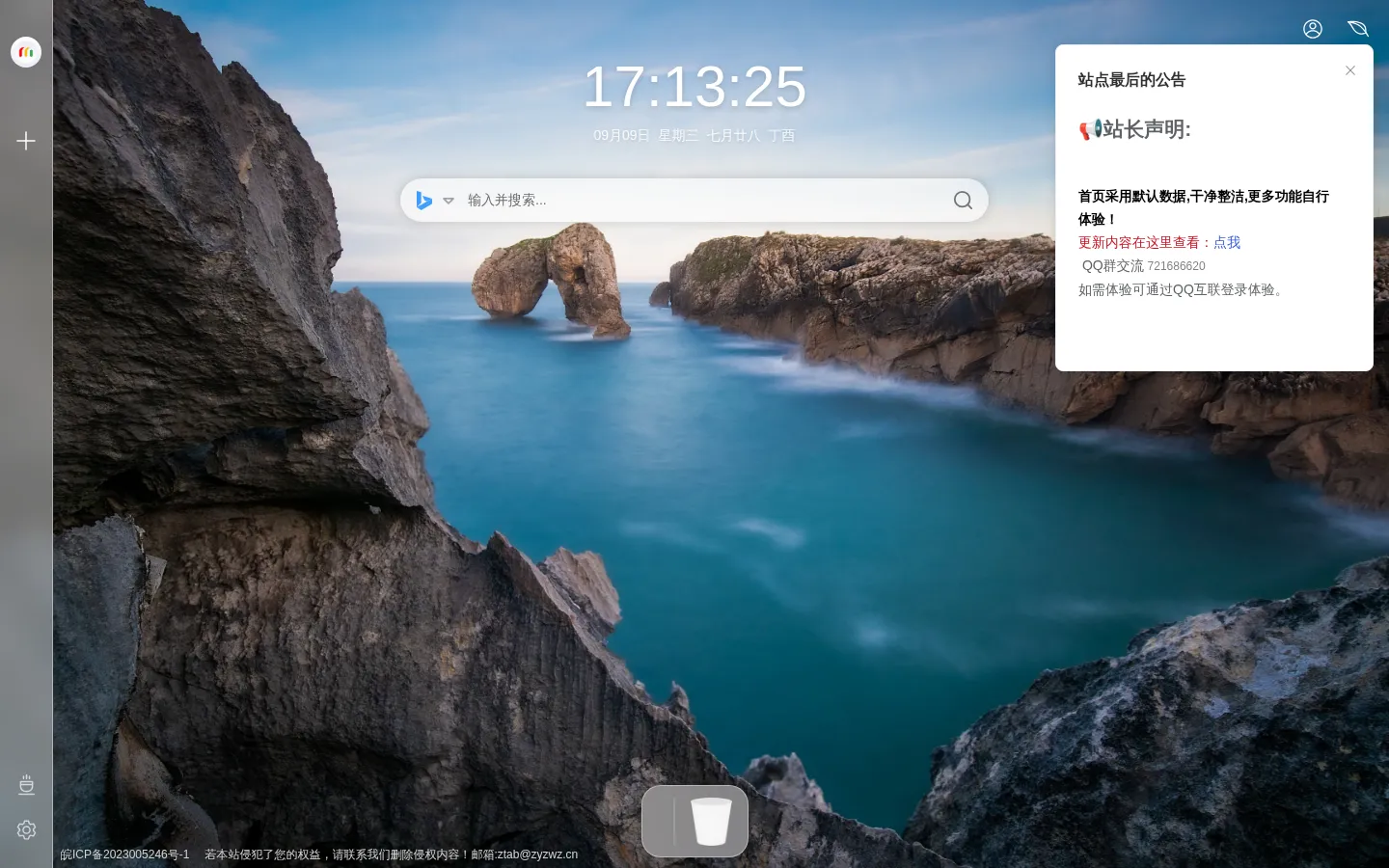Add a new page with the plus icon
Image resolution: width=1389 pixels, height=868 pixels.
coord(26,141)
